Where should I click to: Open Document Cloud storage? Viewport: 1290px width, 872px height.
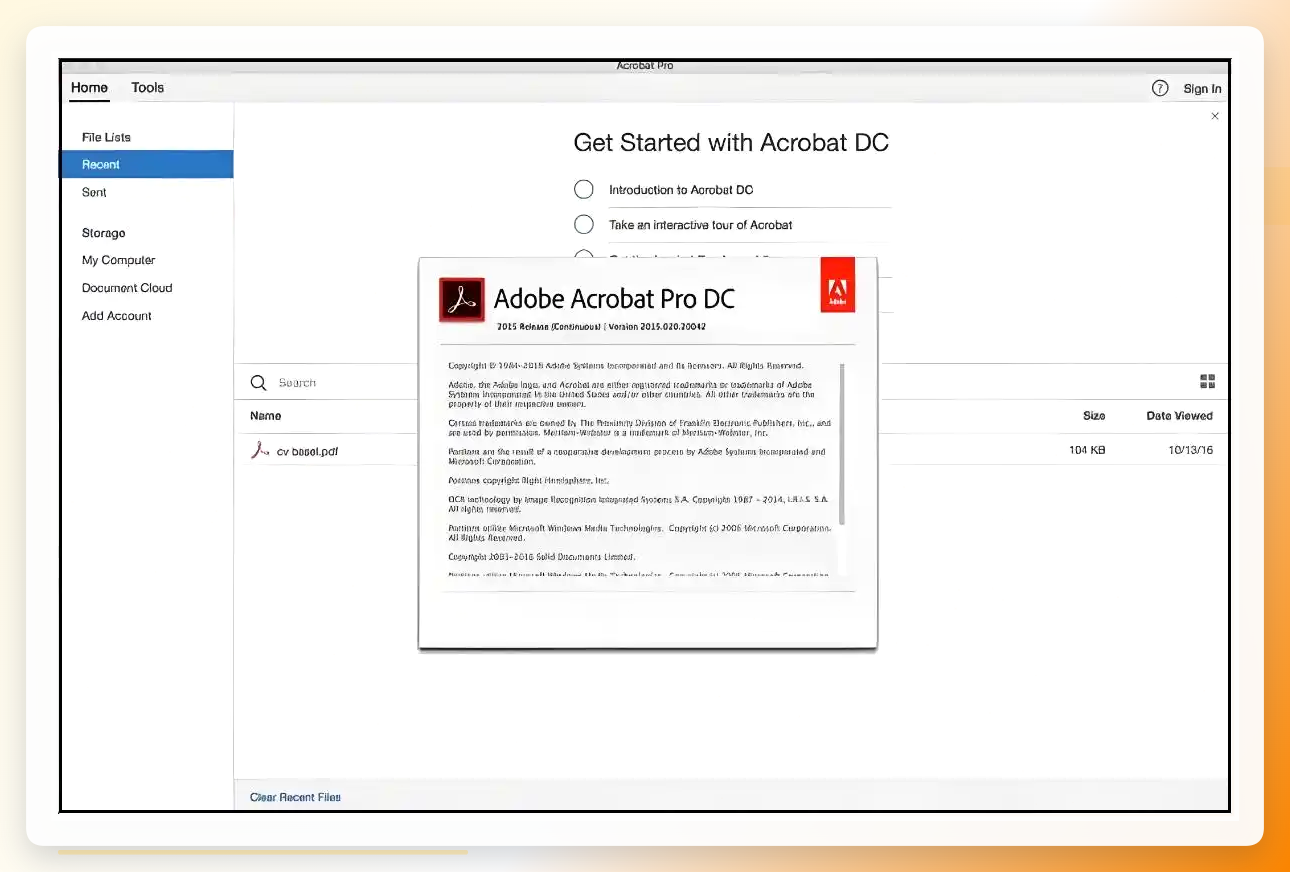click(127, 288)
